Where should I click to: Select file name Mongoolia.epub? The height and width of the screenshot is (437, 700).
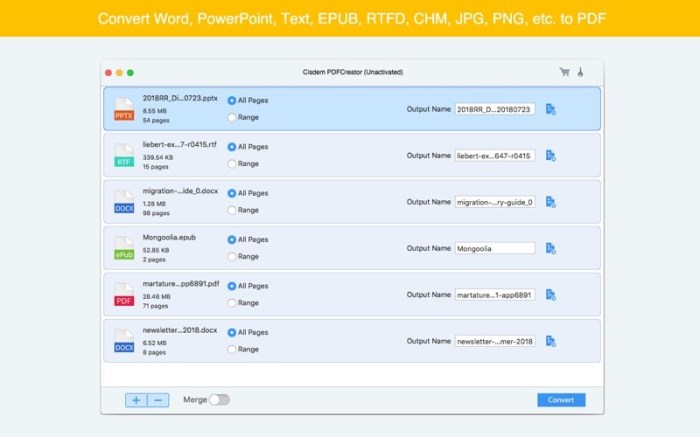click(169, 237)
